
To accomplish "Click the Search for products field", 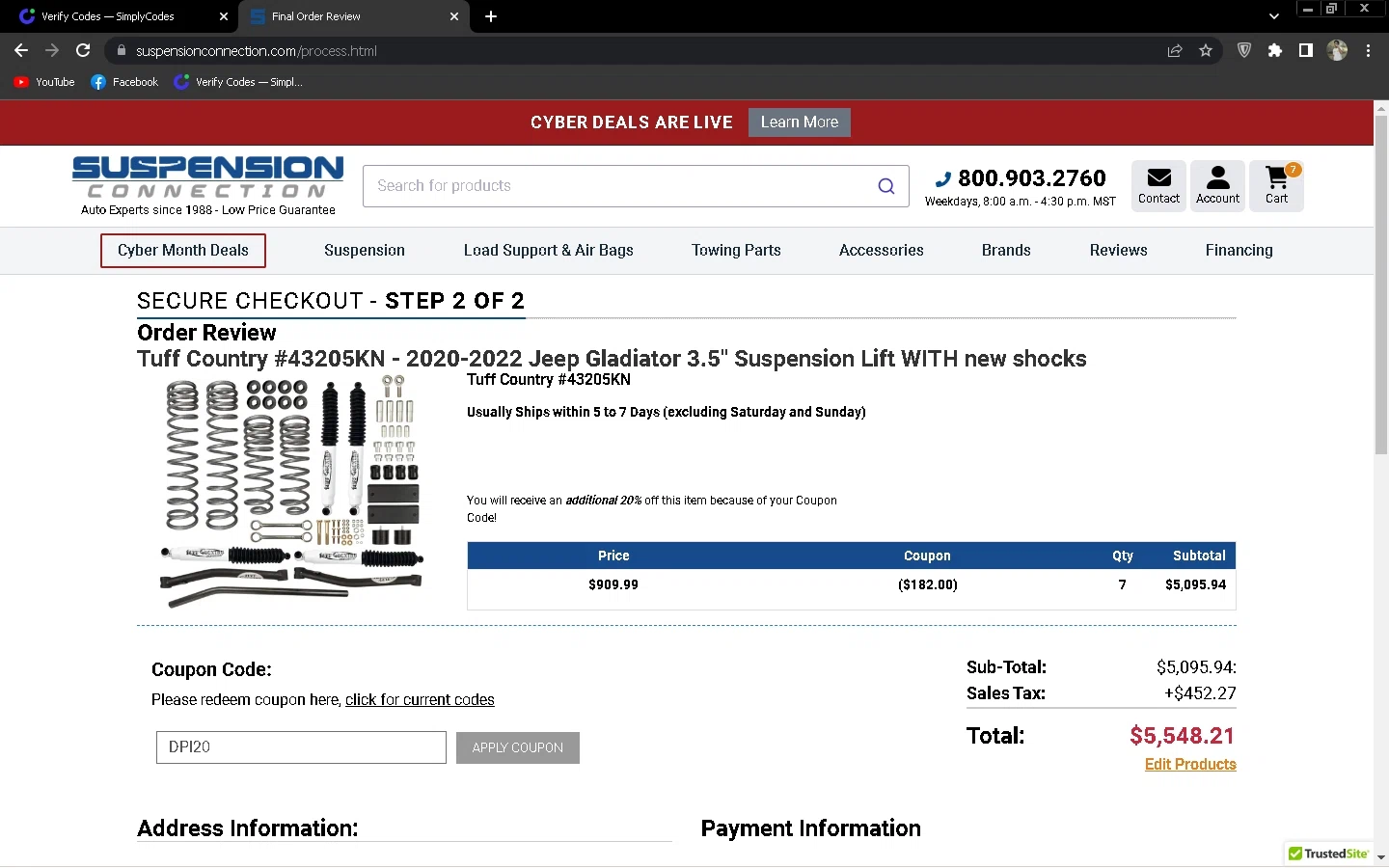I will (x=617, y=186).
